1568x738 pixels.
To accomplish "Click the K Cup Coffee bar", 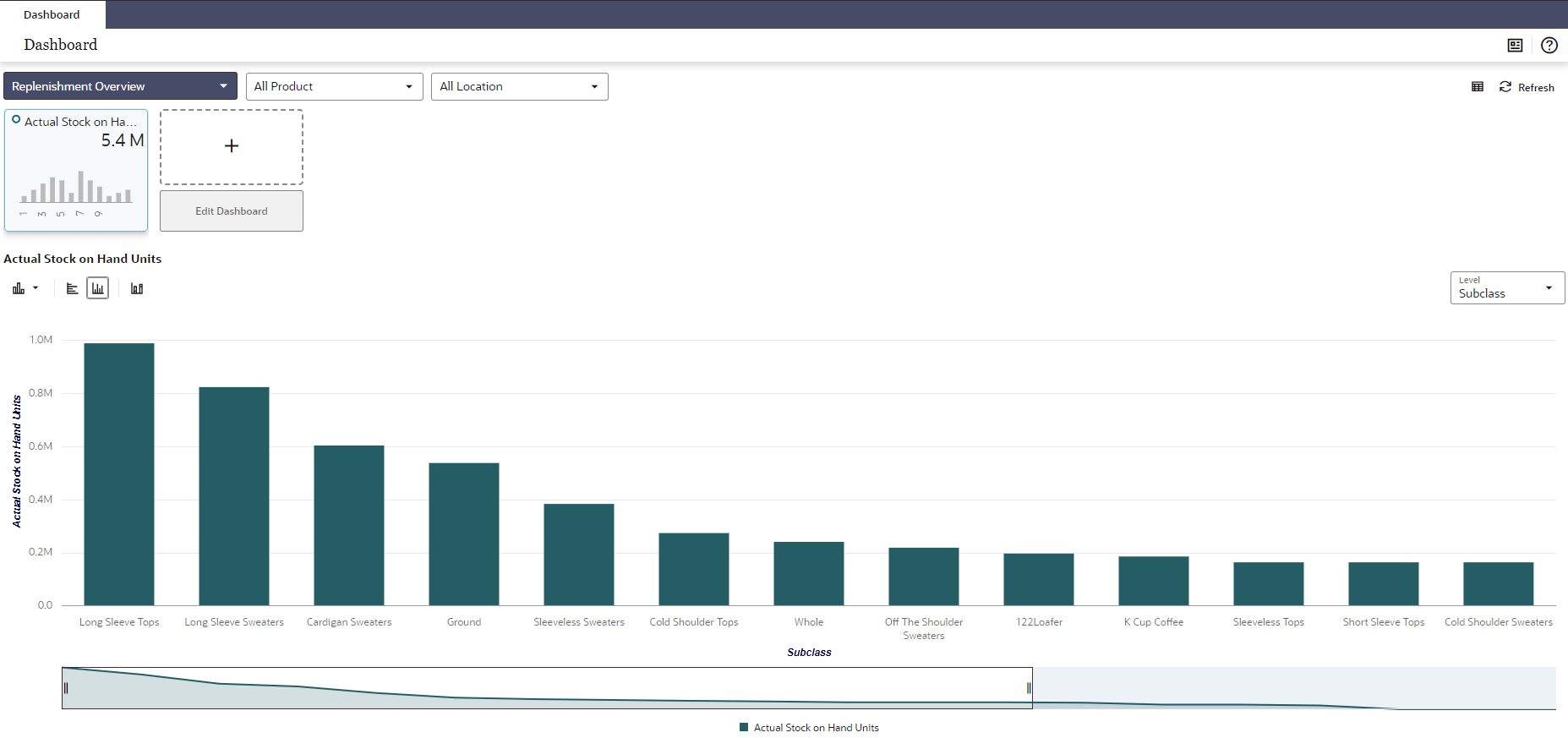I will pyautogui.click(x=1154, y=581).
